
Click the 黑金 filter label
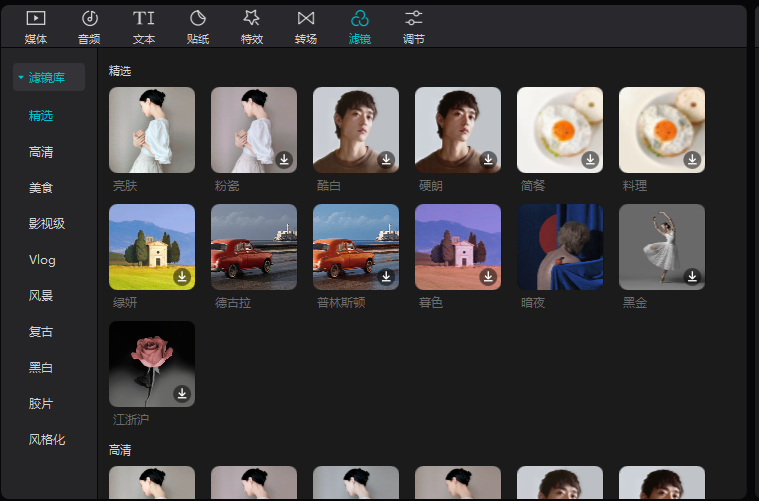635,303
